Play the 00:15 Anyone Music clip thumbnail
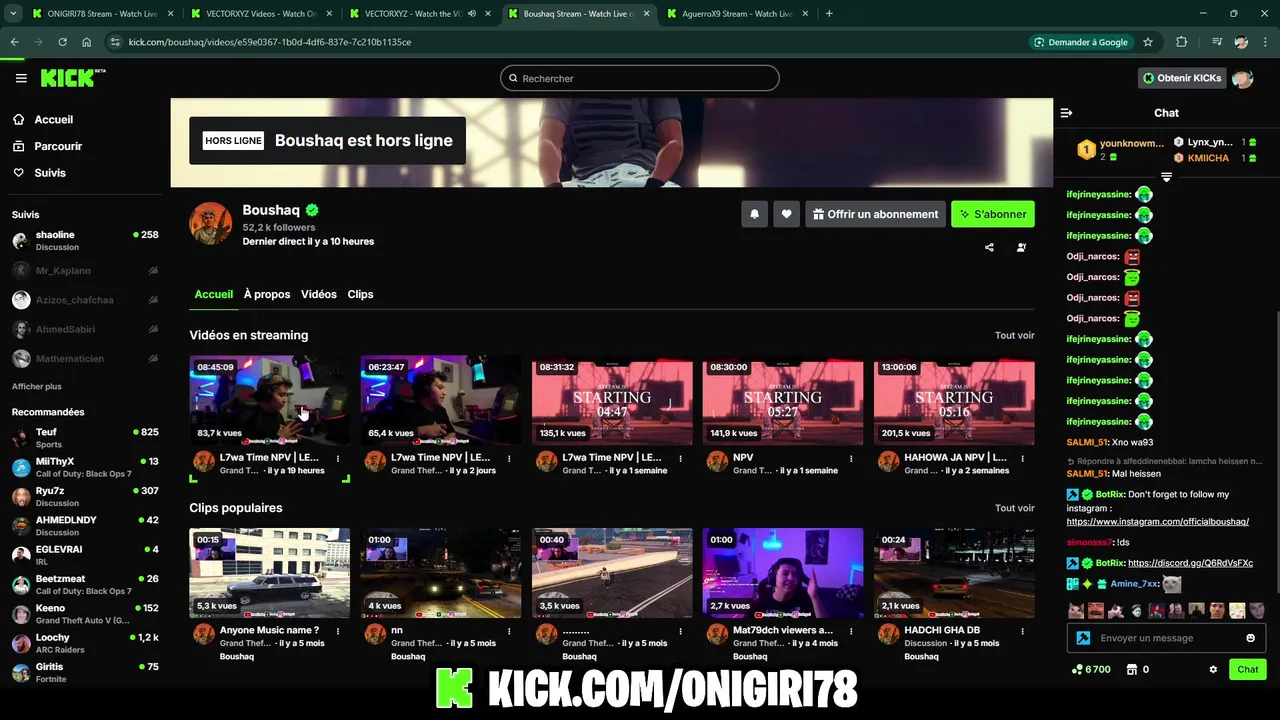The width and height of the screenshot is (1280, 720). pyautogui.click(x=270, y=573)
